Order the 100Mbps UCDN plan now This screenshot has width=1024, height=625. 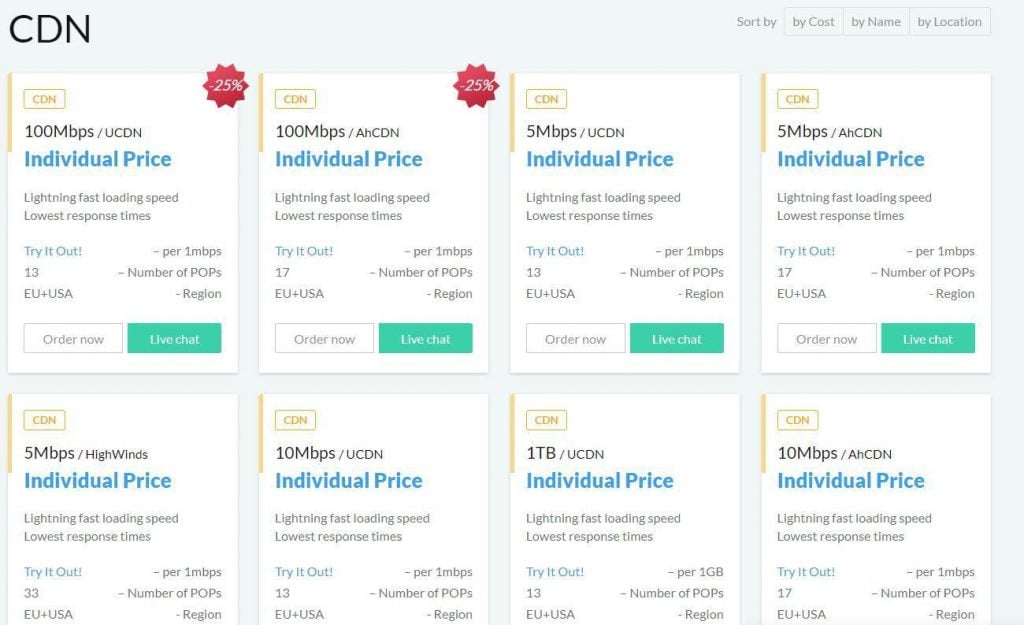(73, 339)
